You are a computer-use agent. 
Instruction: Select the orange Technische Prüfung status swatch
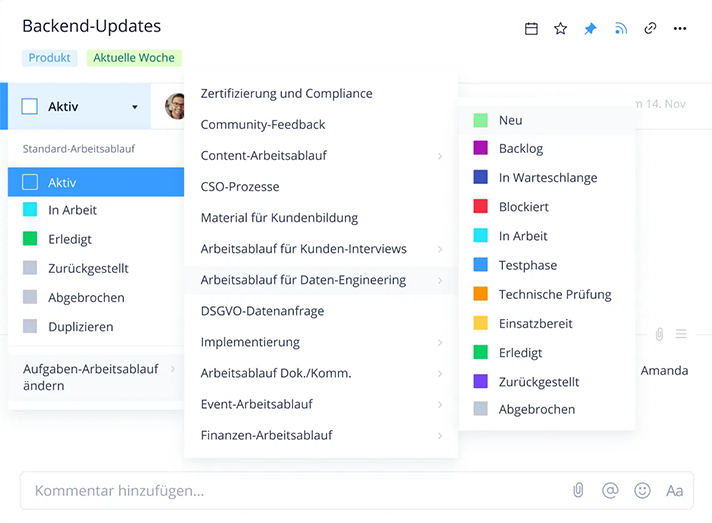(480, 294)
